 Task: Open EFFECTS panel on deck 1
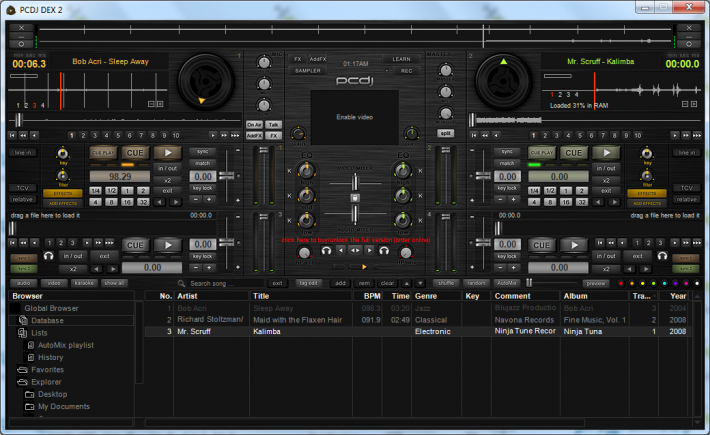[x=62, y=193]
